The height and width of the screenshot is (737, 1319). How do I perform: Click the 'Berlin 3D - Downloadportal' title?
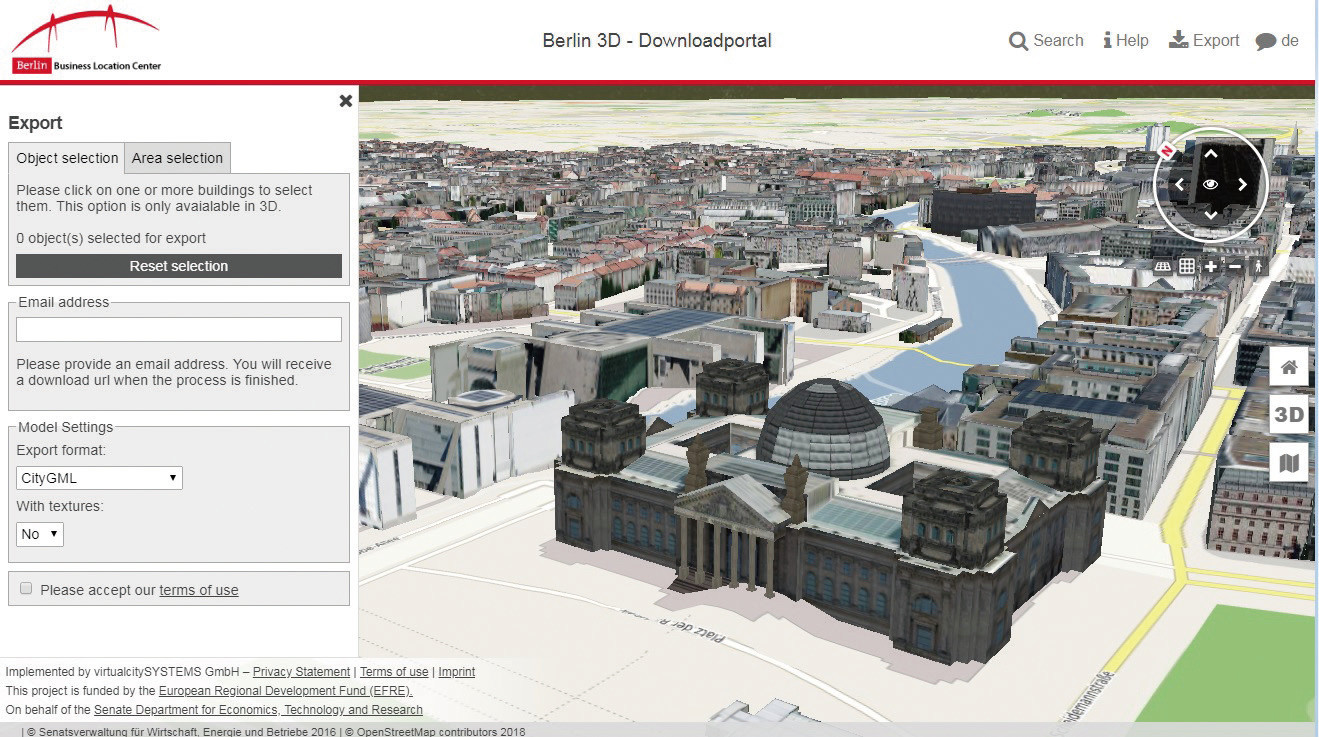[x=657, y=41]
